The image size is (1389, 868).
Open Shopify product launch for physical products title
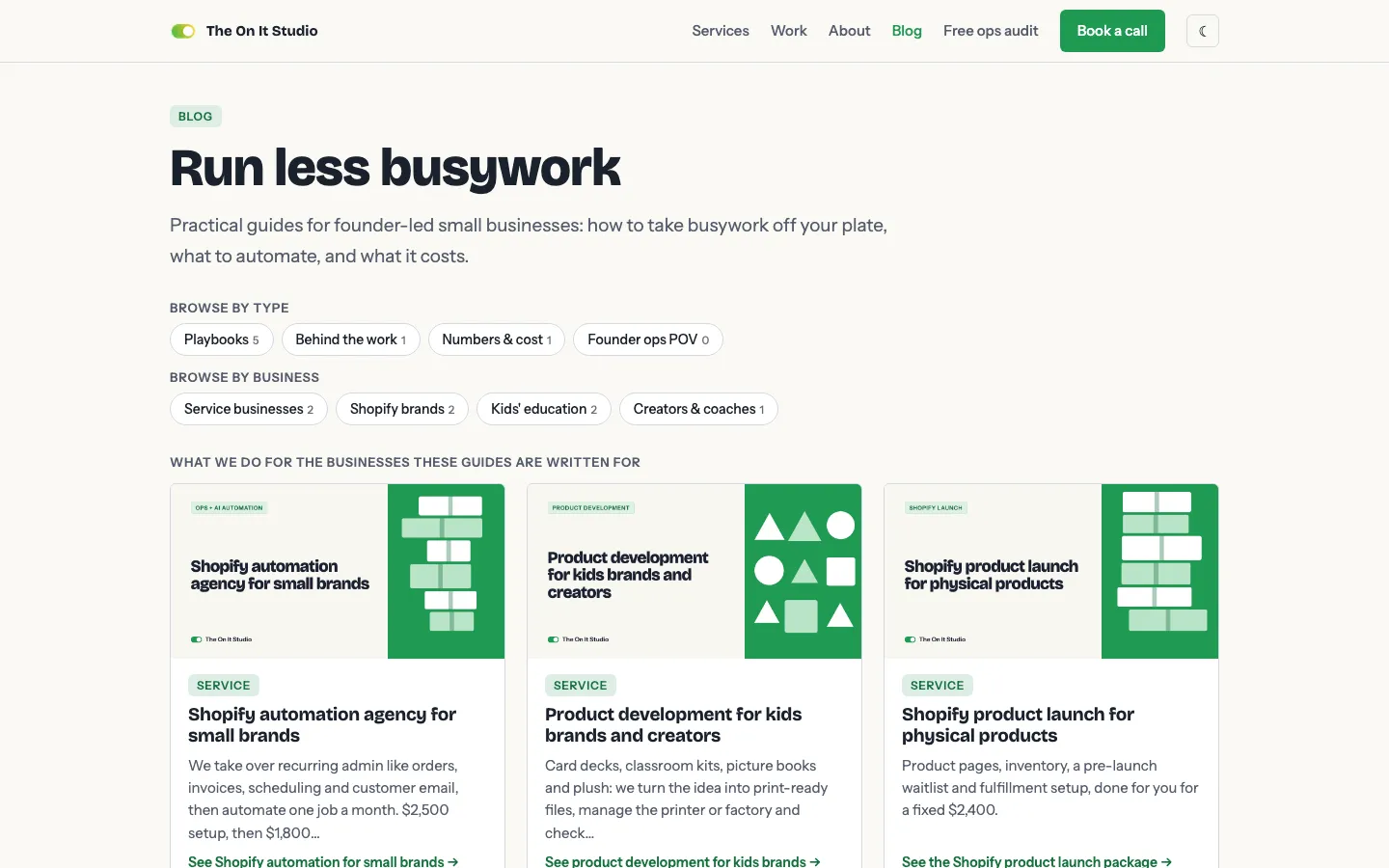1018,724
